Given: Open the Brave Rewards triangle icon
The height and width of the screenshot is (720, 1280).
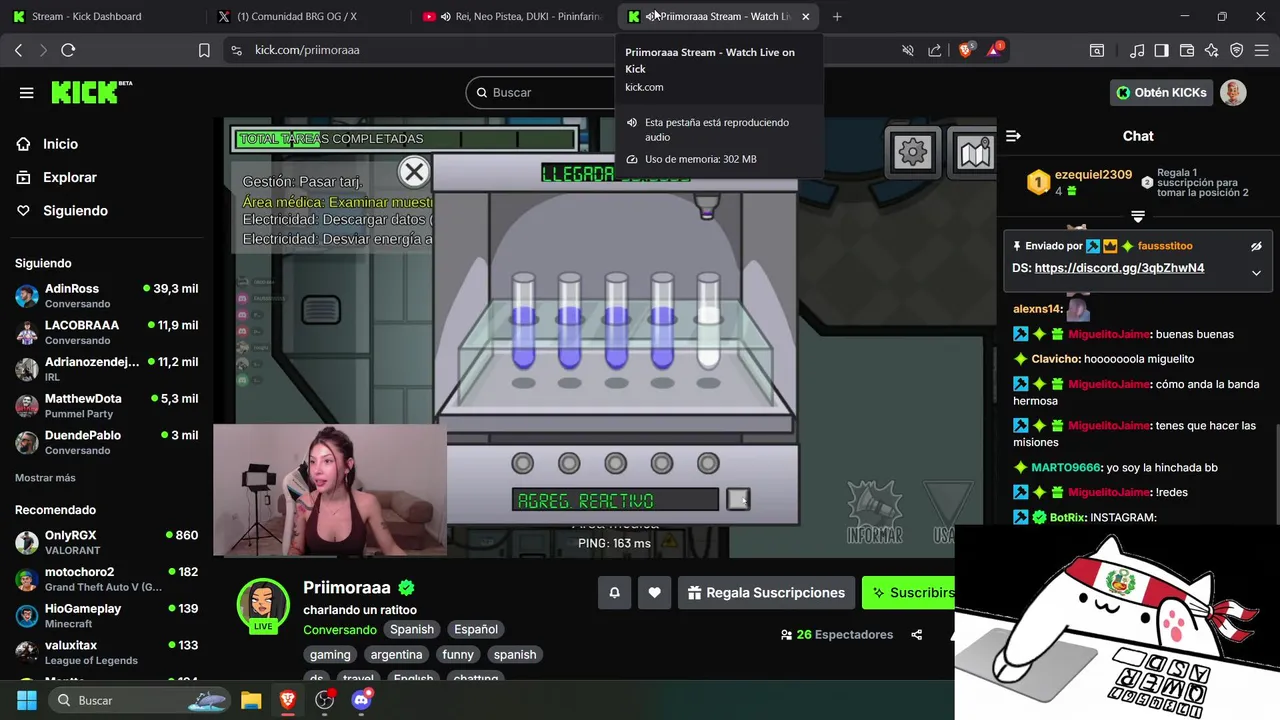Looking at the screenshot, I should (x=995, y=50).
